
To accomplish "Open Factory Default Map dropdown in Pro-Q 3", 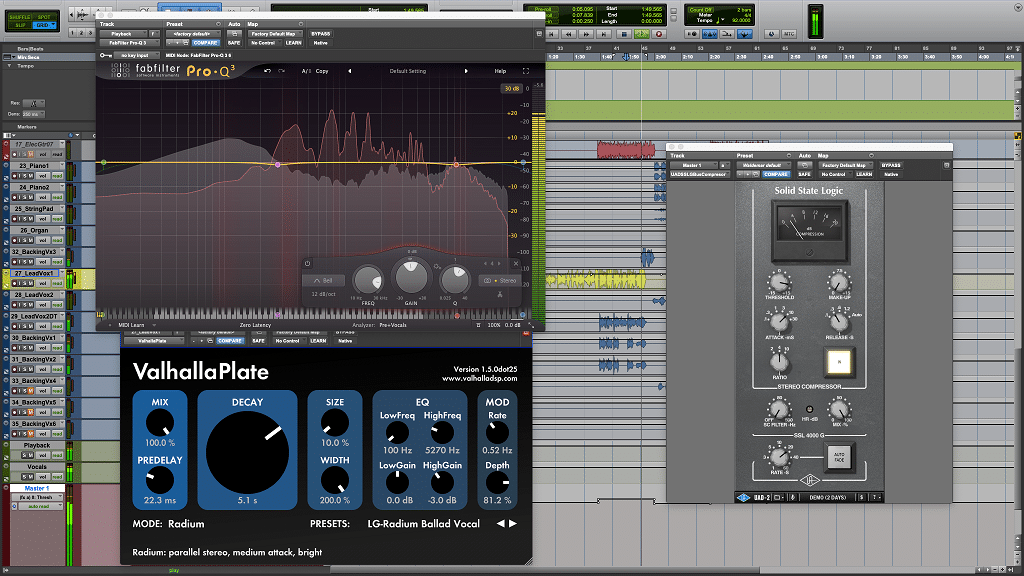I will point(274,34).
